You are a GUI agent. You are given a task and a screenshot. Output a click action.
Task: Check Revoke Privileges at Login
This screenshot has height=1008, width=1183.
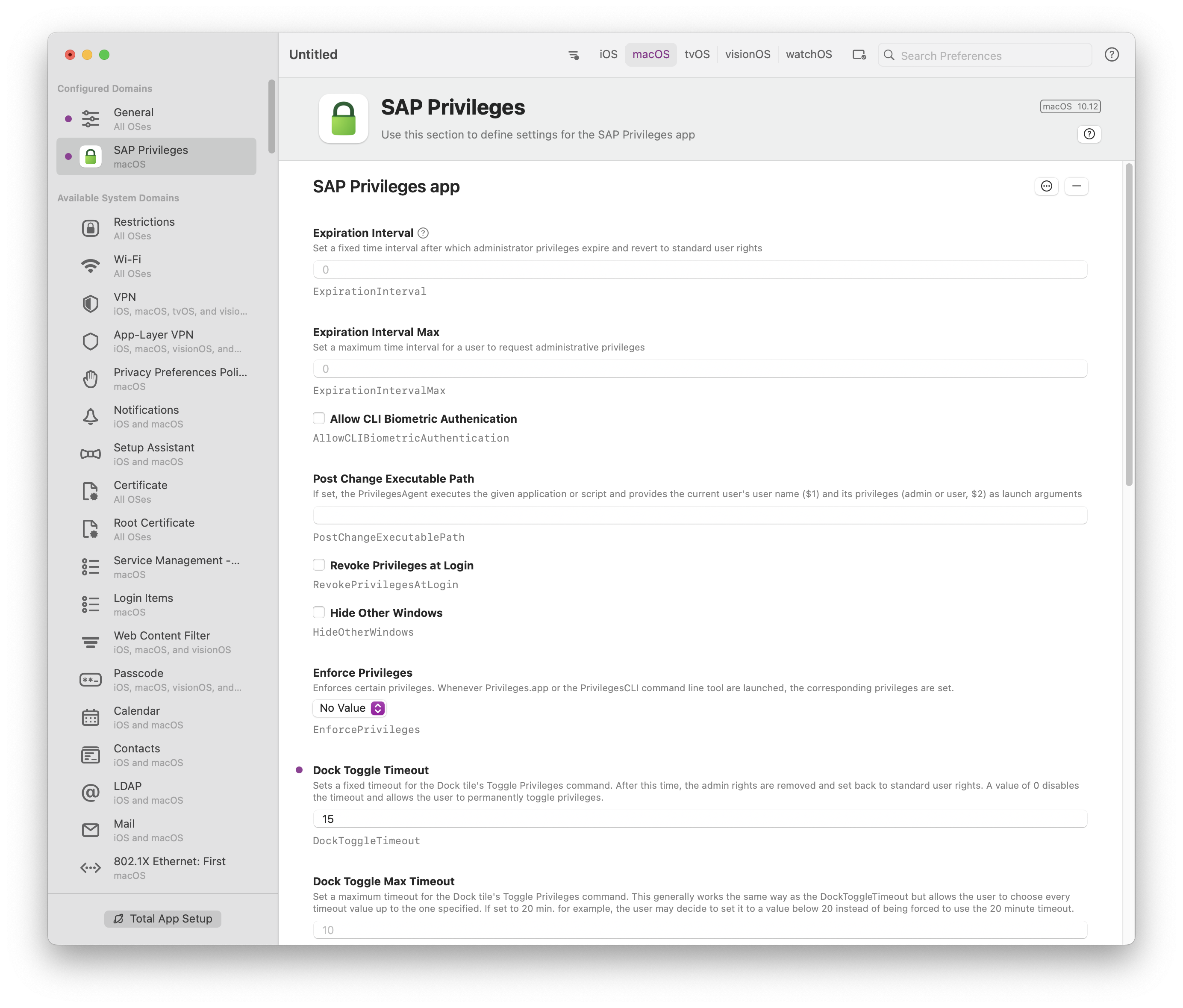pos(319,566)
